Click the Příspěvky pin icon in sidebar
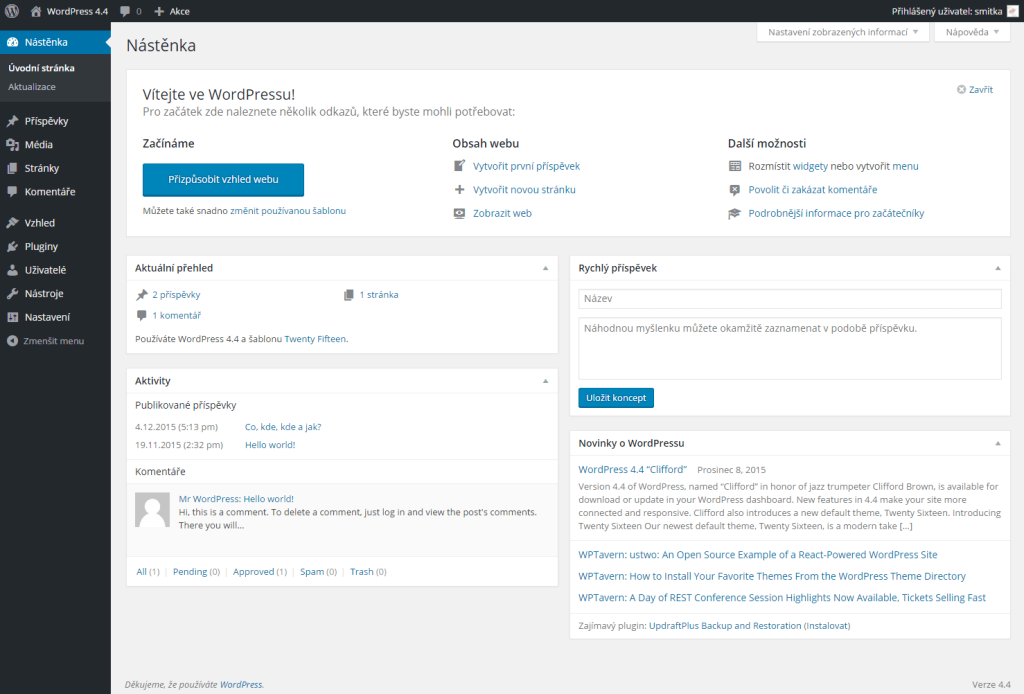The width and height of the screenshot is (1024, 694). tap(12, 121)
